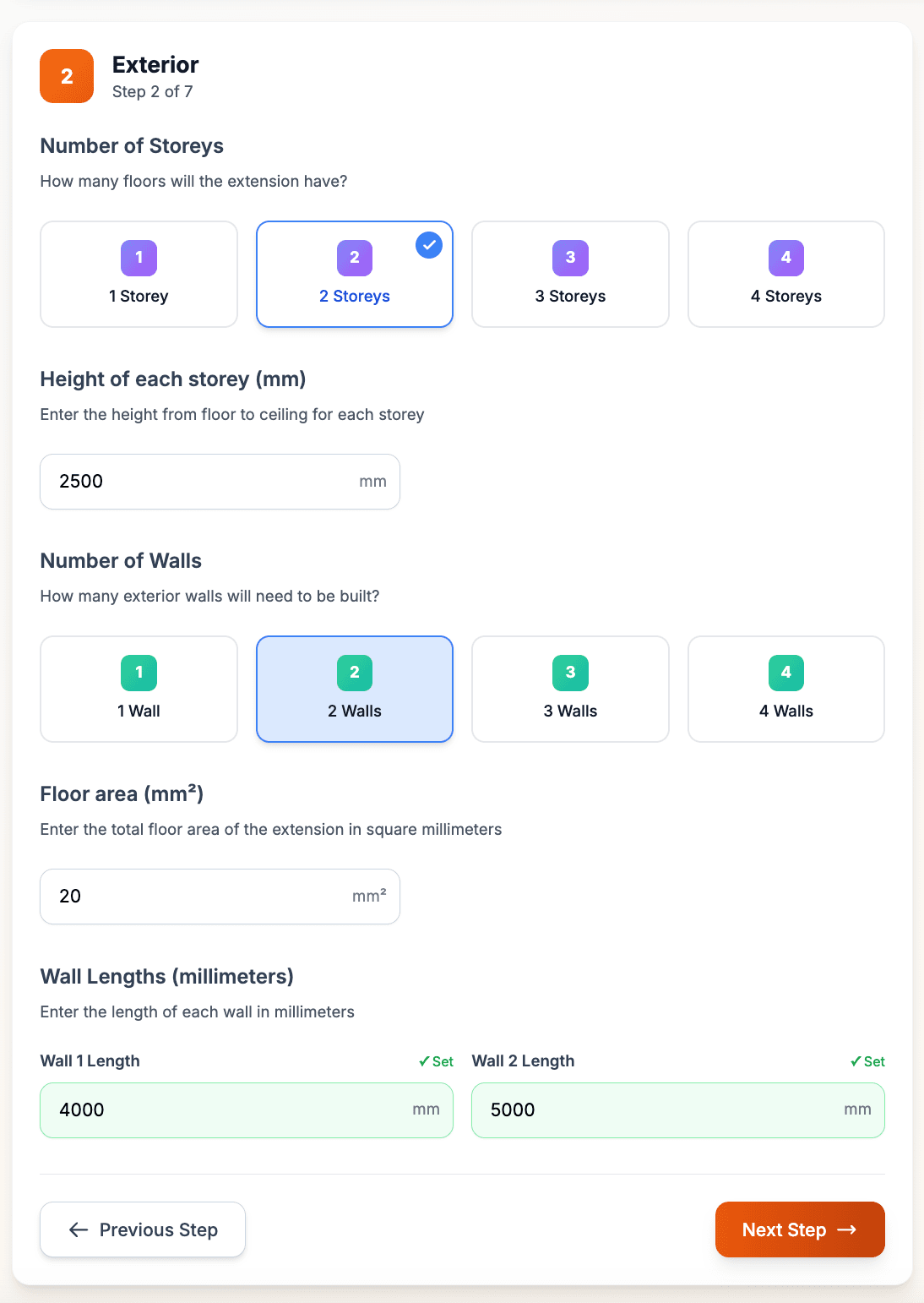Click the purple number 1 storey icon
924x1303 pixels.
pos(139,258)
